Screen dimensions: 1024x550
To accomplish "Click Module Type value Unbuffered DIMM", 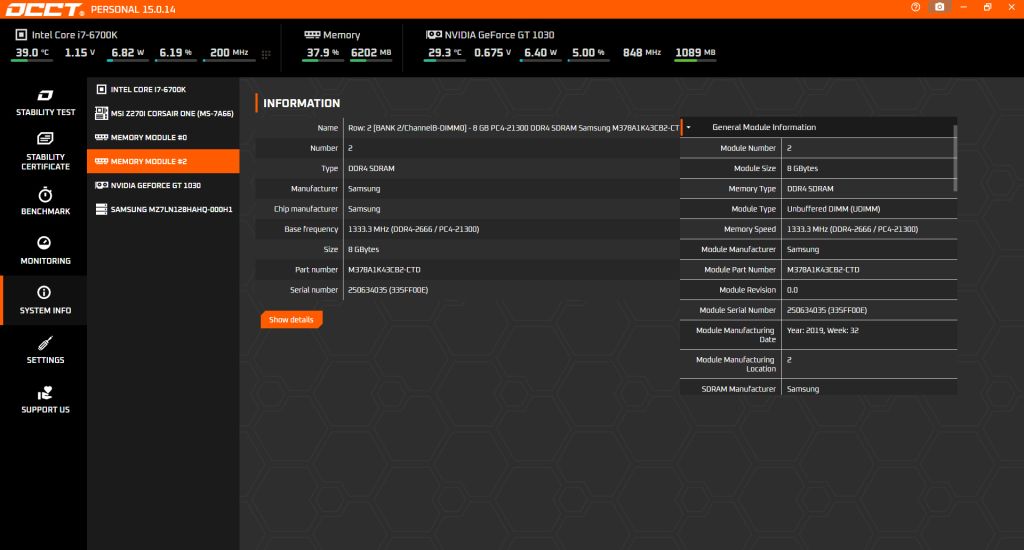I will [x=833, y=209].
